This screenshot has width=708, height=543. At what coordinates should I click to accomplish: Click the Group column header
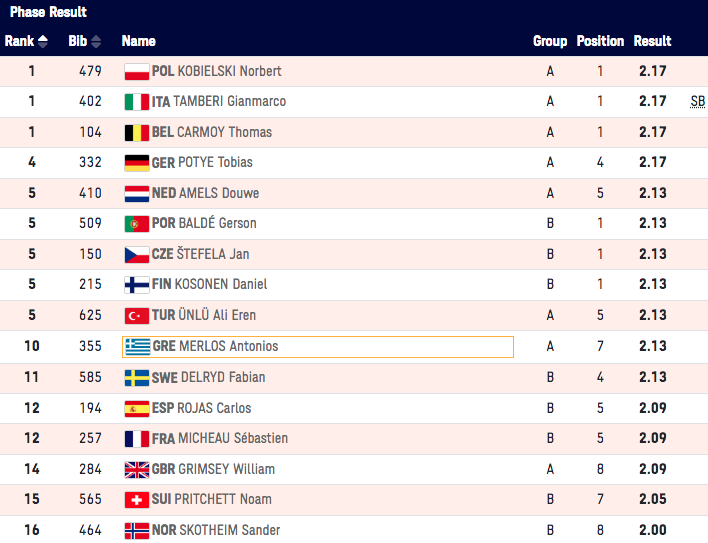(x=550, y=41)
